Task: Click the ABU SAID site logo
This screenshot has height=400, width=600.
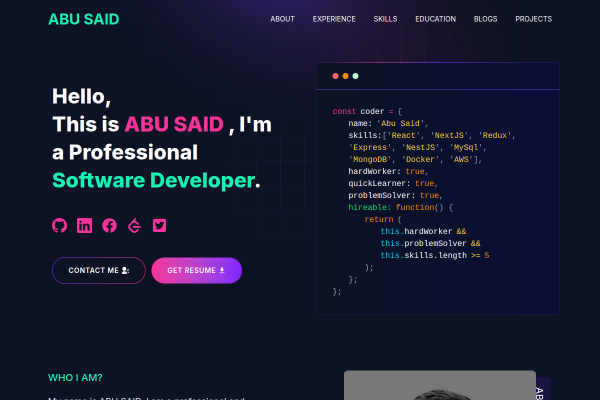Action: point(84,19)
